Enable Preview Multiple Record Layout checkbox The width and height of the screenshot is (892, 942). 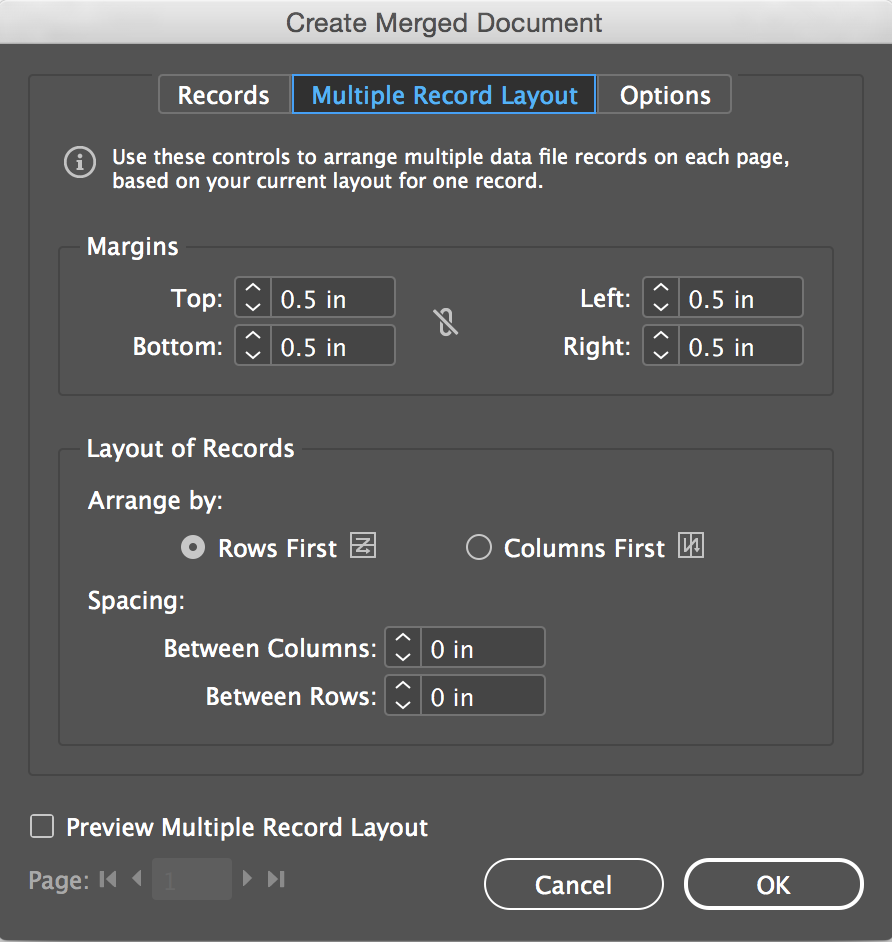(x=42, y=827)
